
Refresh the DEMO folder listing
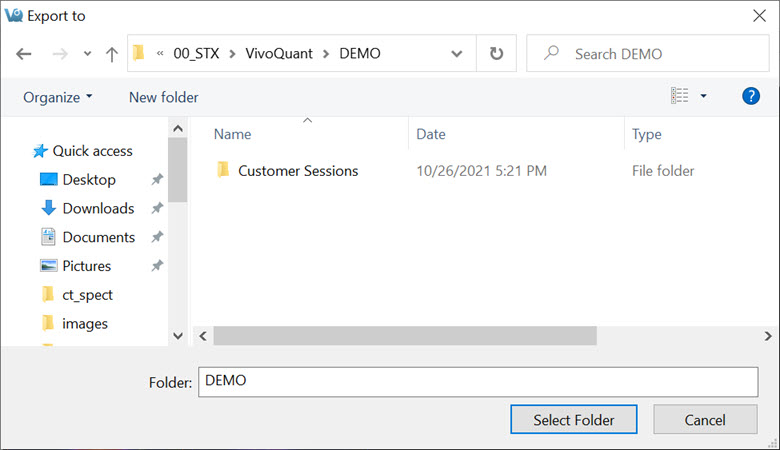point(496,54)
